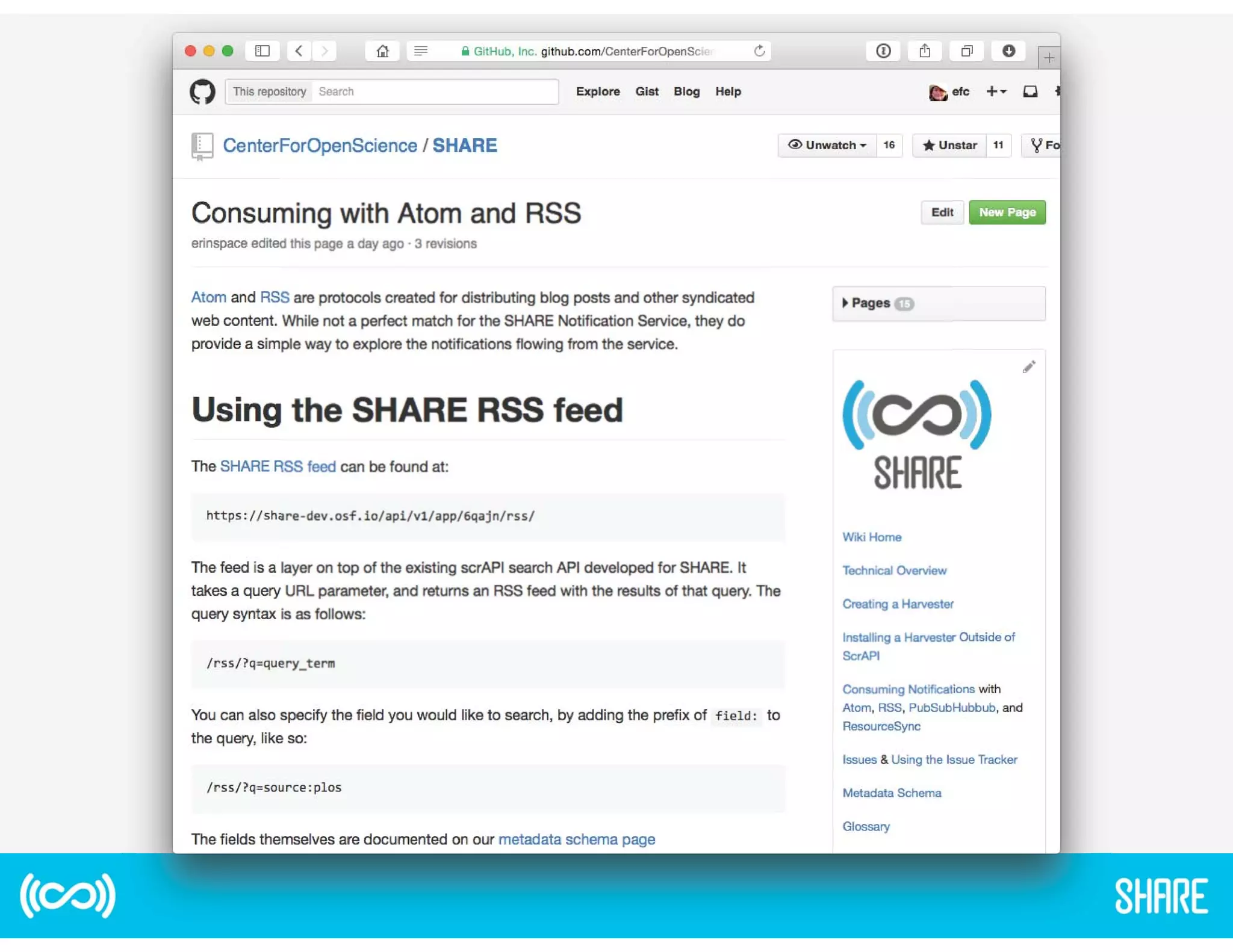Click the browser home icon
Image resolution: width=1233 pixels, height=952 pixels.
(382, 51)
